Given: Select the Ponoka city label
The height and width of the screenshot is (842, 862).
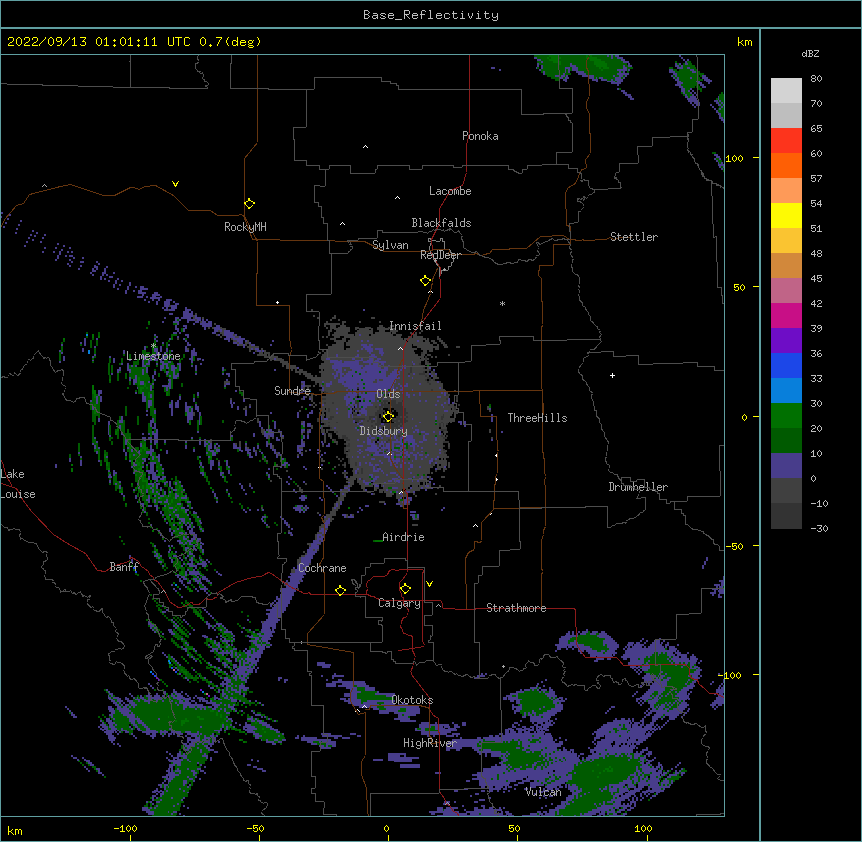Looking at the screenshot, I should point(480,136).
